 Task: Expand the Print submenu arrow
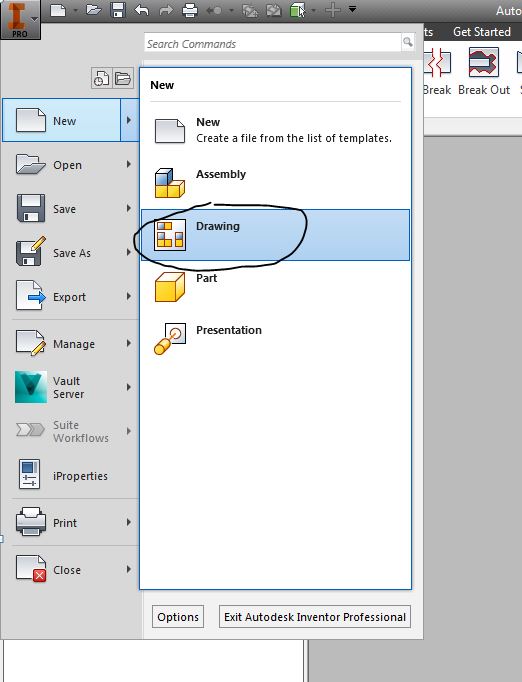click(x=129, y=522)
